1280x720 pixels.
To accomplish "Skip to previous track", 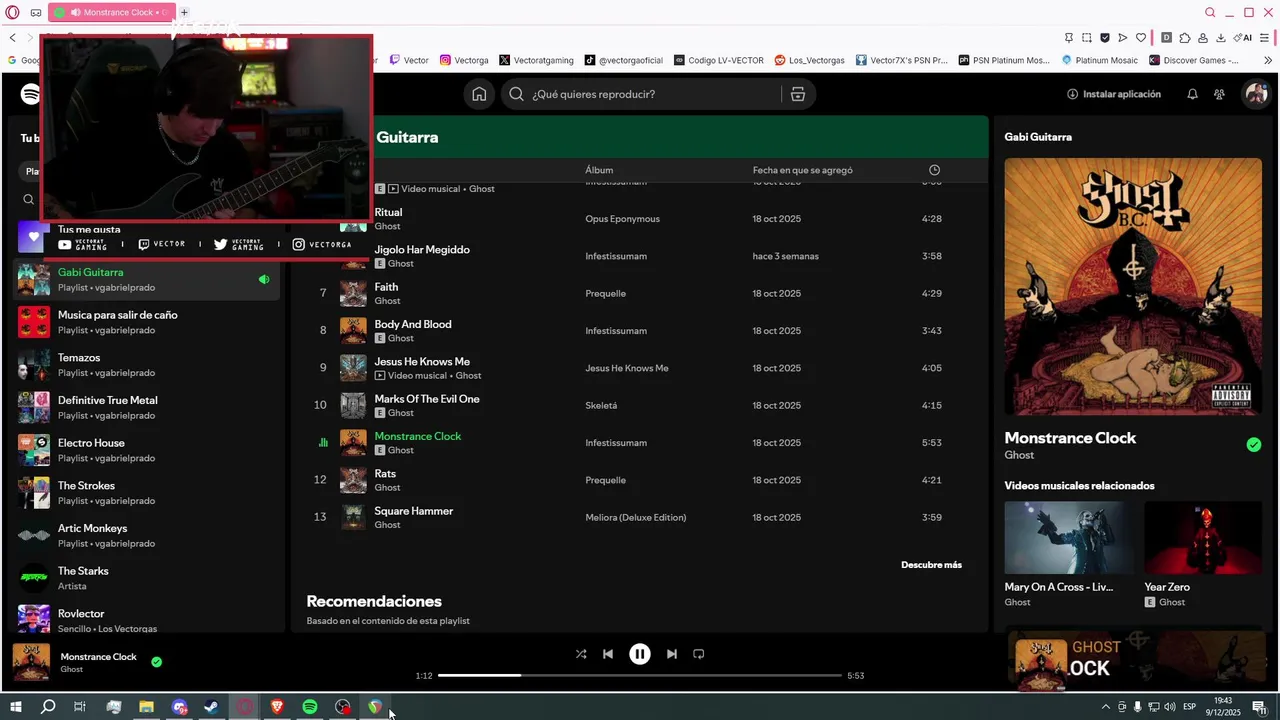I will coord(608,654).
